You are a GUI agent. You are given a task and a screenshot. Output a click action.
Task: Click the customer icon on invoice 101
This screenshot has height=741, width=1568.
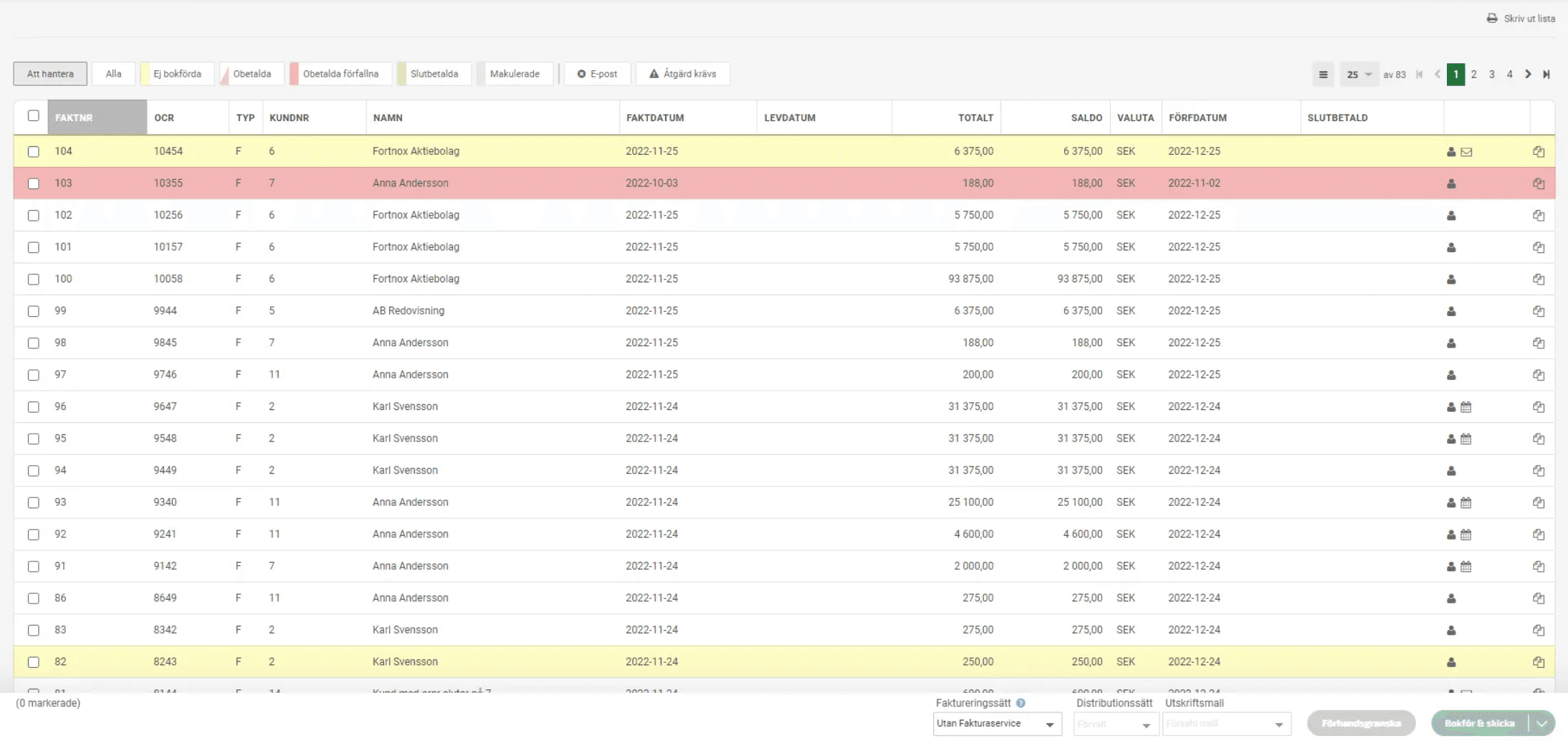[1451, 247]
